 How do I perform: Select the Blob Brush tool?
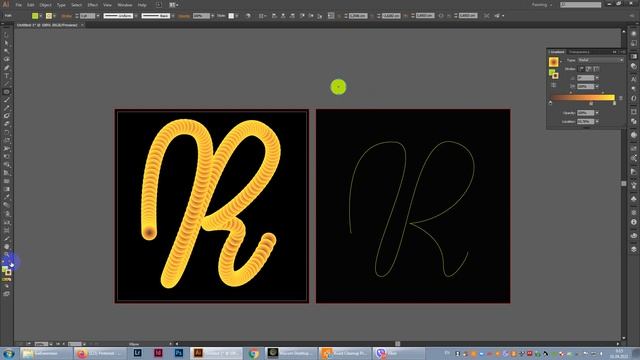6,116
